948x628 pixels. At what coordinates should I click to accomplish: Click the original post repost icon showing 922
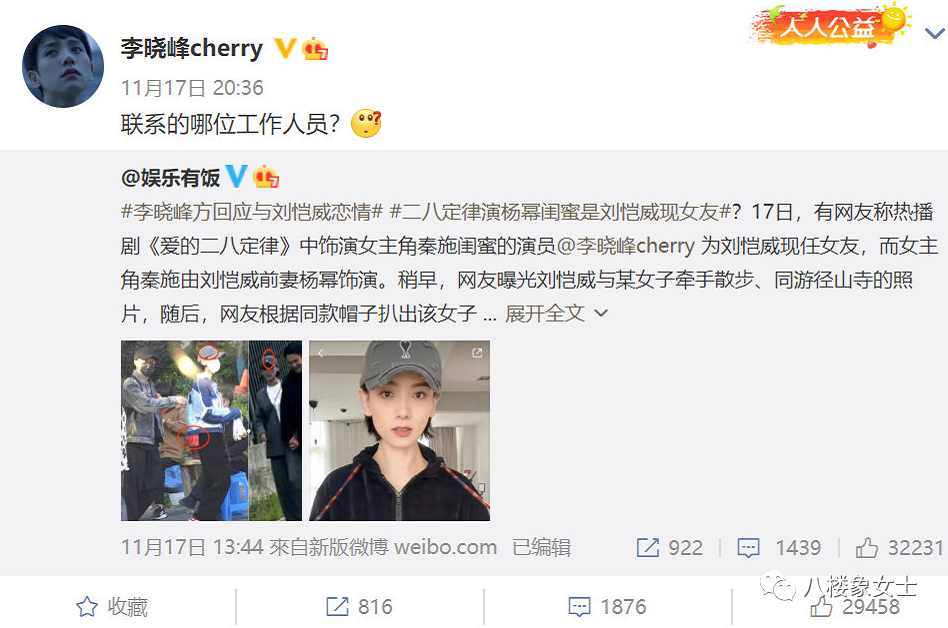(669, 548)
